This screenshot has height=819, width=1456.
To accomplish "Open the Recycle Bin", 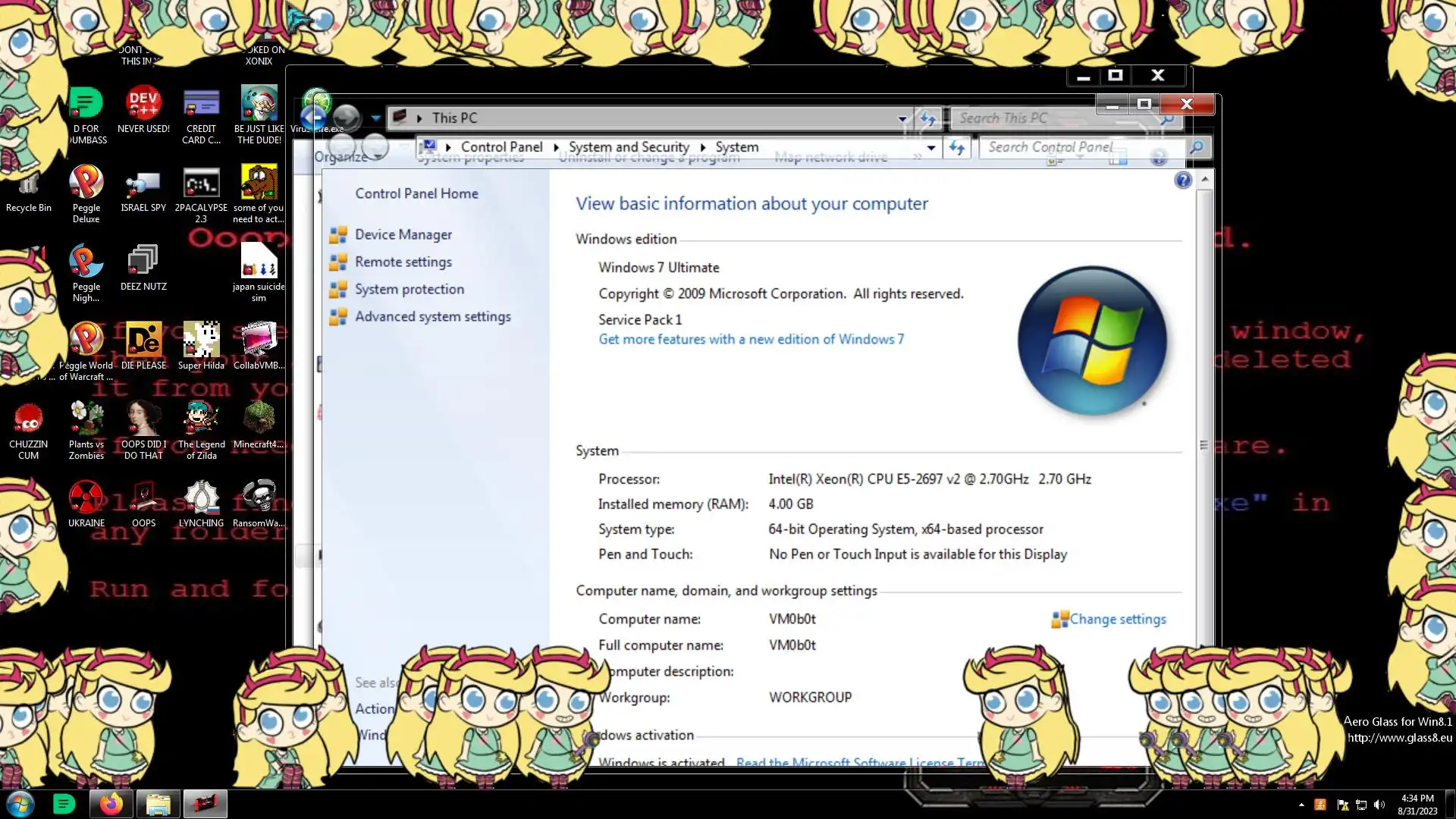I will 29,187.
